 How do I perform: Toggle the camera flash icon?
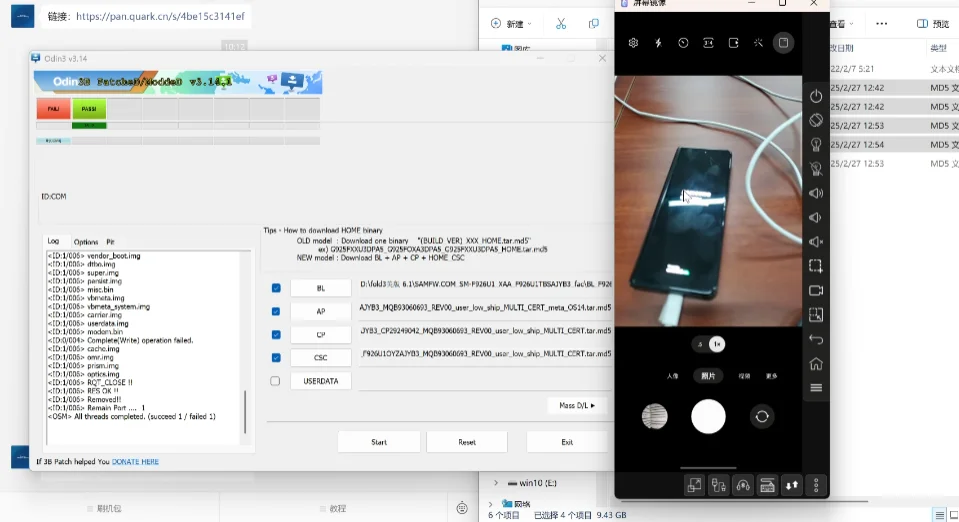click(658, 43)
